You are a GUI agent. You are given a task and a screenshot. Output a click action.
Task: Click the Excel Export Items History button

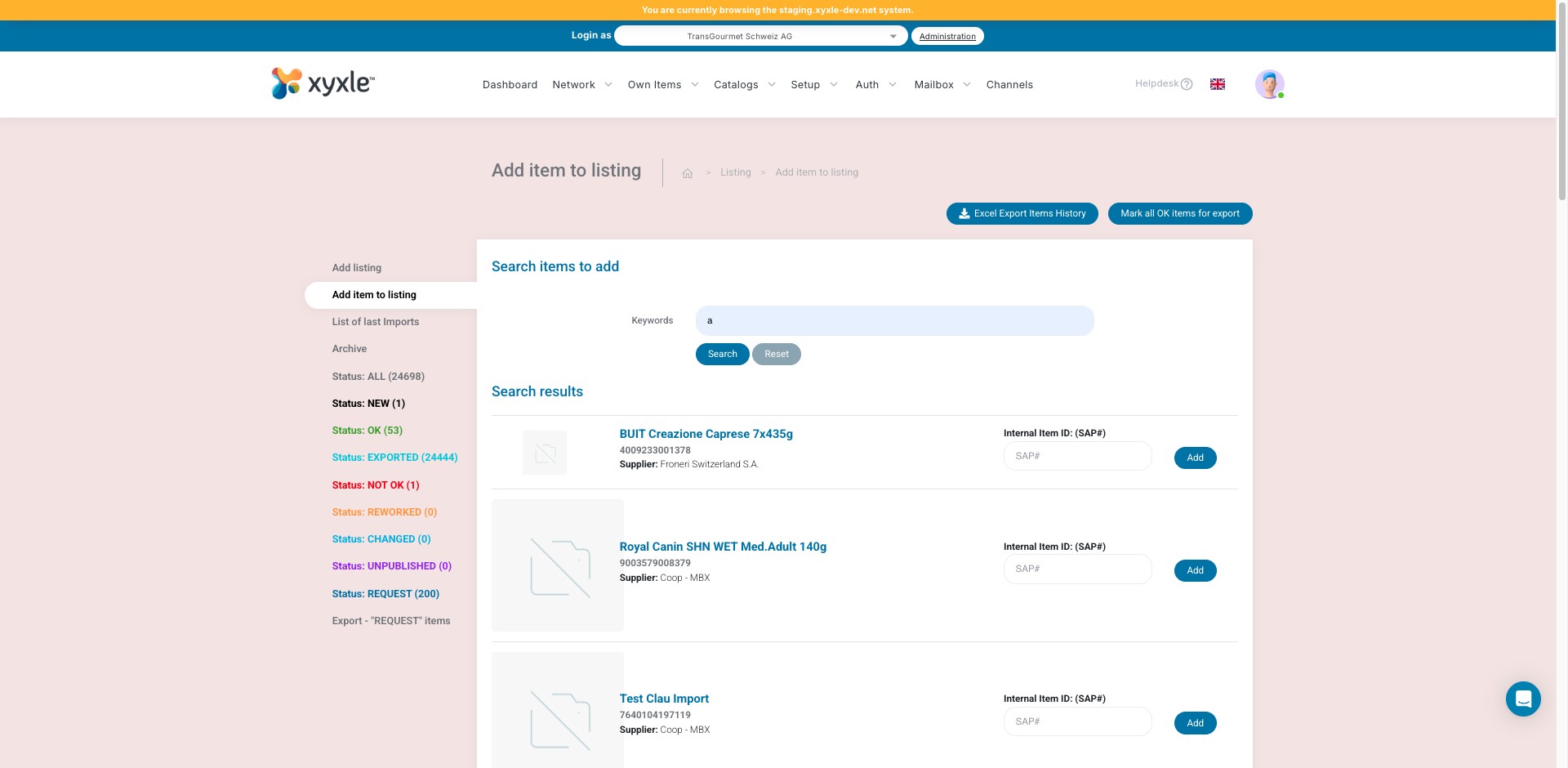click(x=1022, y=214)
